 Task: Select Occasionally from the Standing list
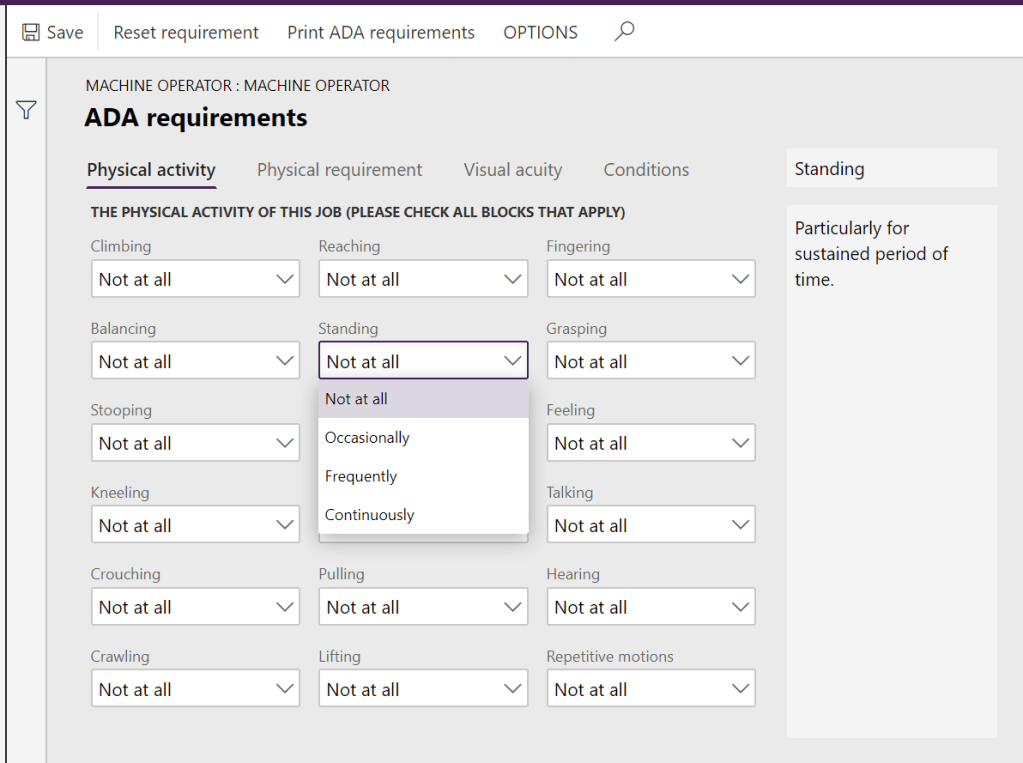[x=367, y=438]
